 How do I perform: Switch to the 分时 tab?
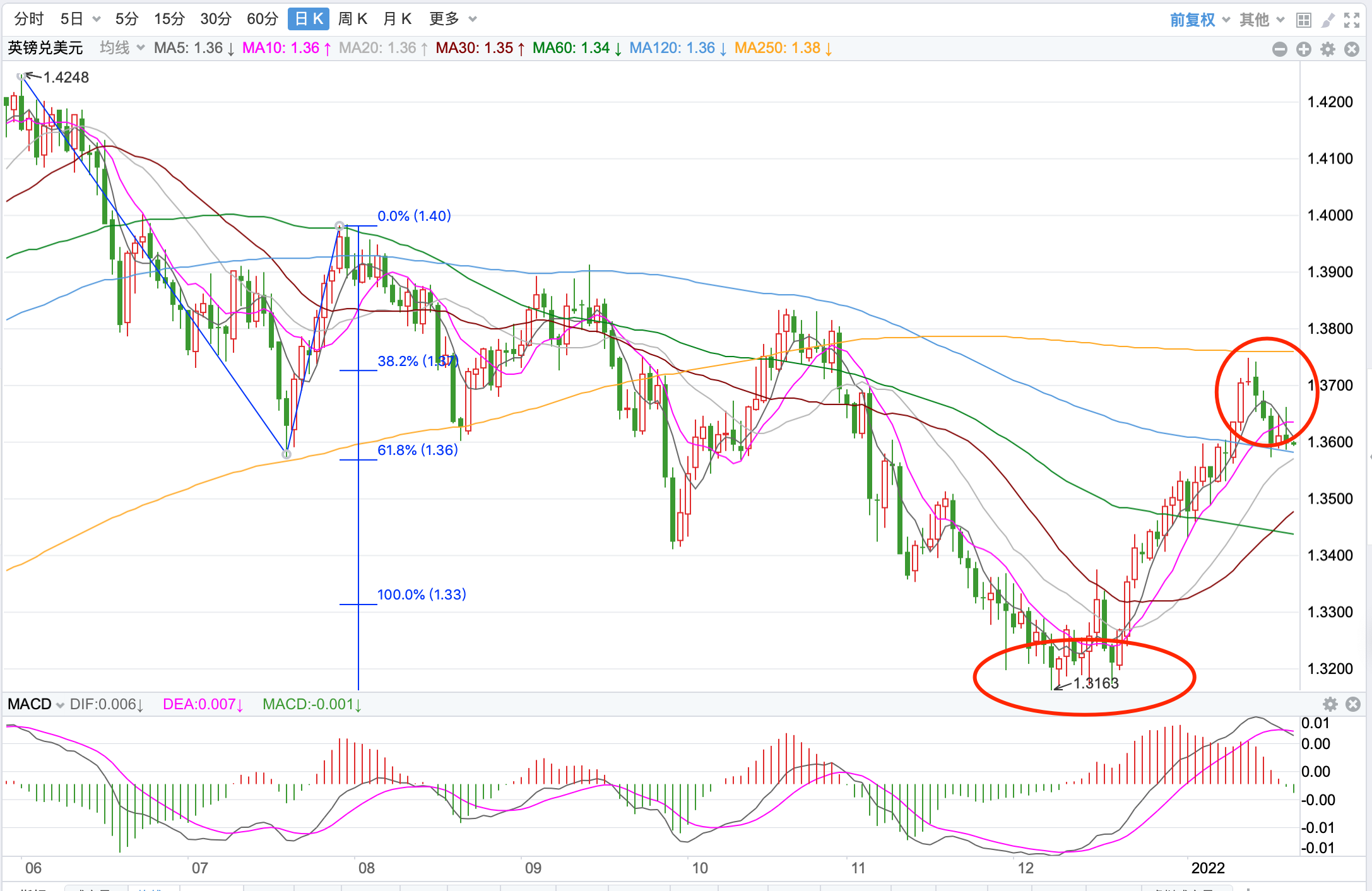tap(29, 19)
